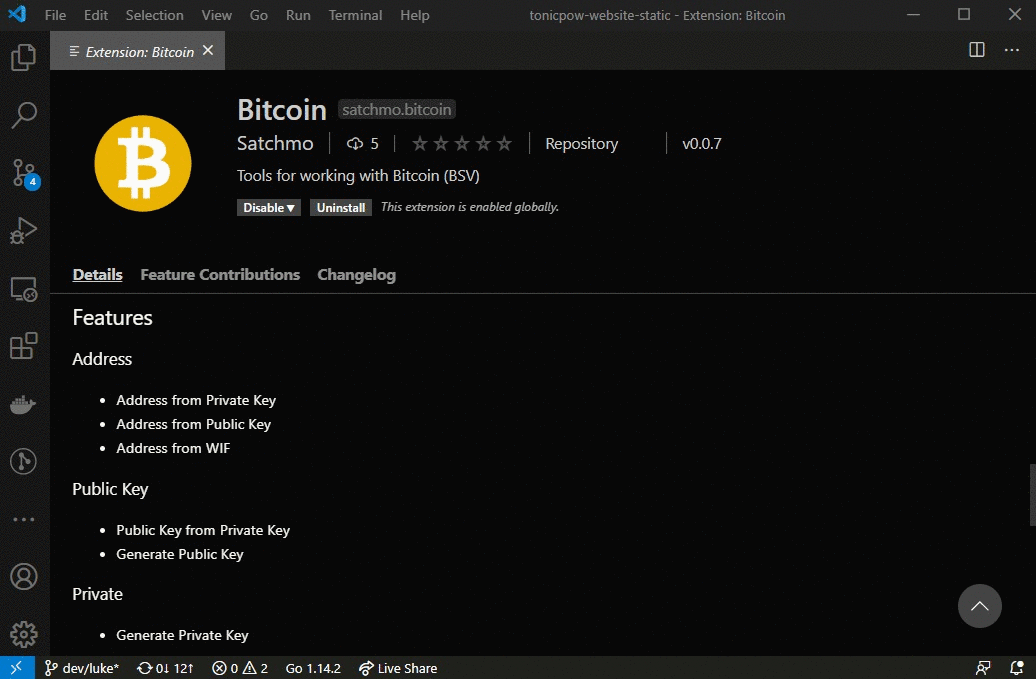Click the Satchmo publisher name

click(275, 143)
